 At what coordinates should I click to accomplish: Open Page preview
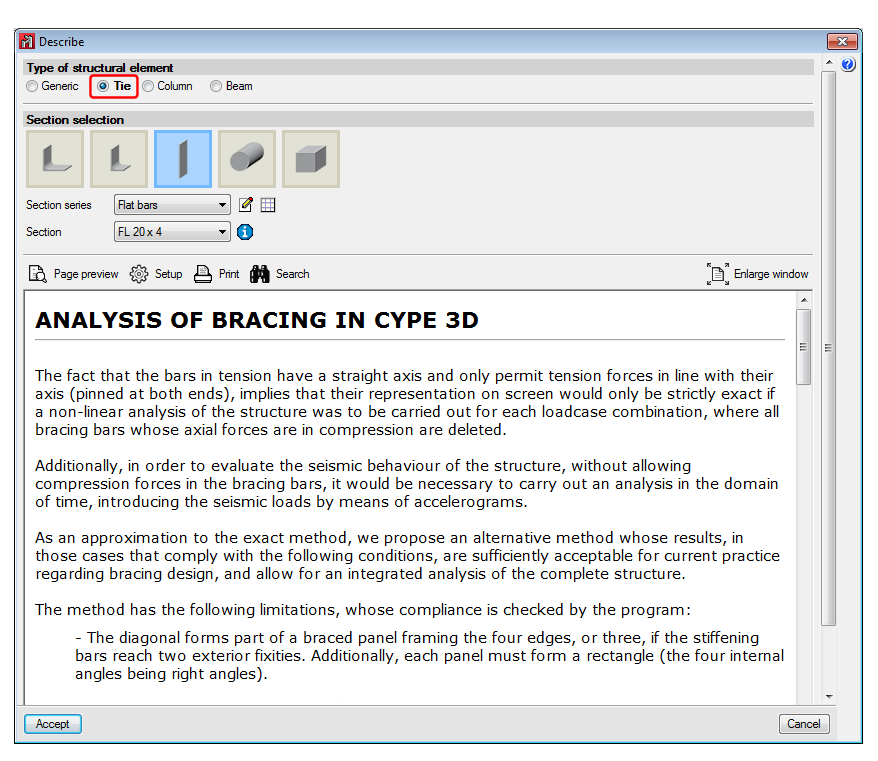coord(86,274)
